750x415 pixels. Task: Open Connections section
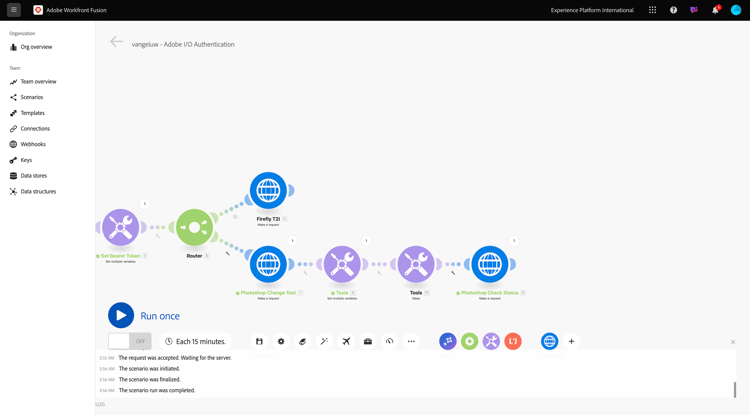click(35, 129)
